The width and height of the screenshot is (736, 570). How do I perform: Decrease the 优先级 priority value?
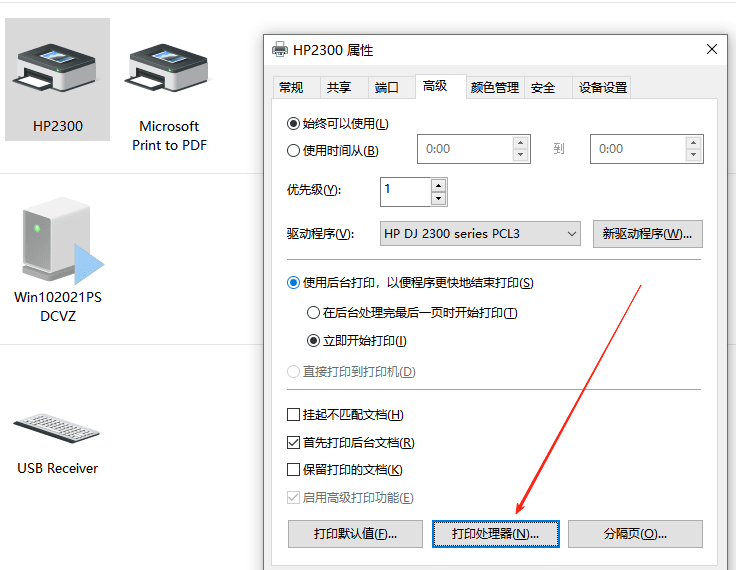pos(438,198)
